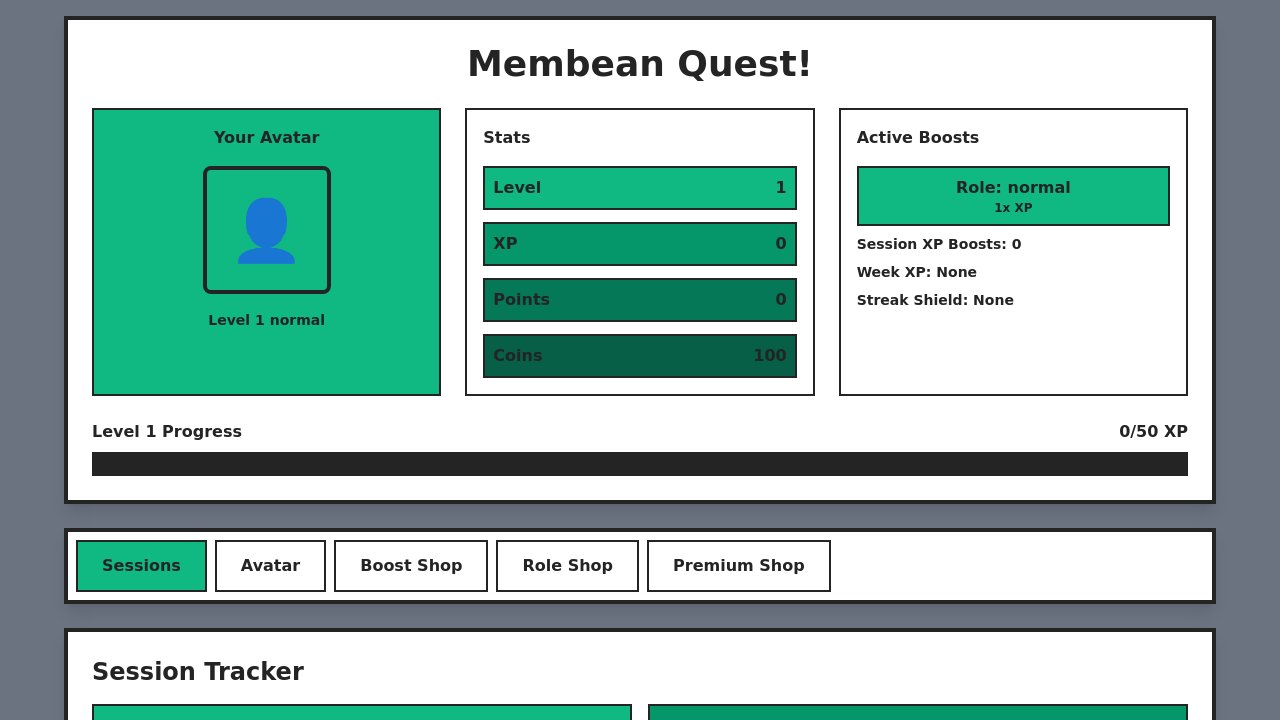Click the Membean Quest! title
Viewport: 1280px width, 720px height.
pyautogui.click(x=640, y=64)
